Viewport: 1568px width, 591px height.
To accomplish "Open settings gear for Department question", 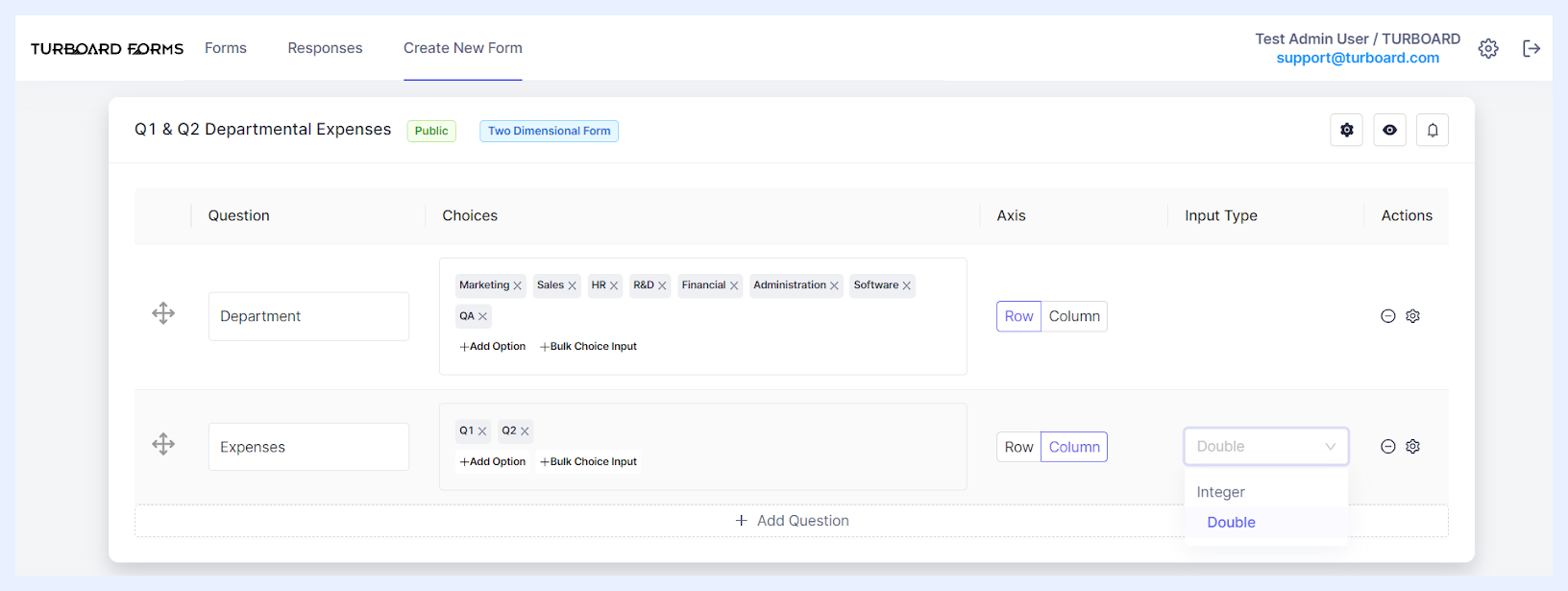I will [1413, 316].
